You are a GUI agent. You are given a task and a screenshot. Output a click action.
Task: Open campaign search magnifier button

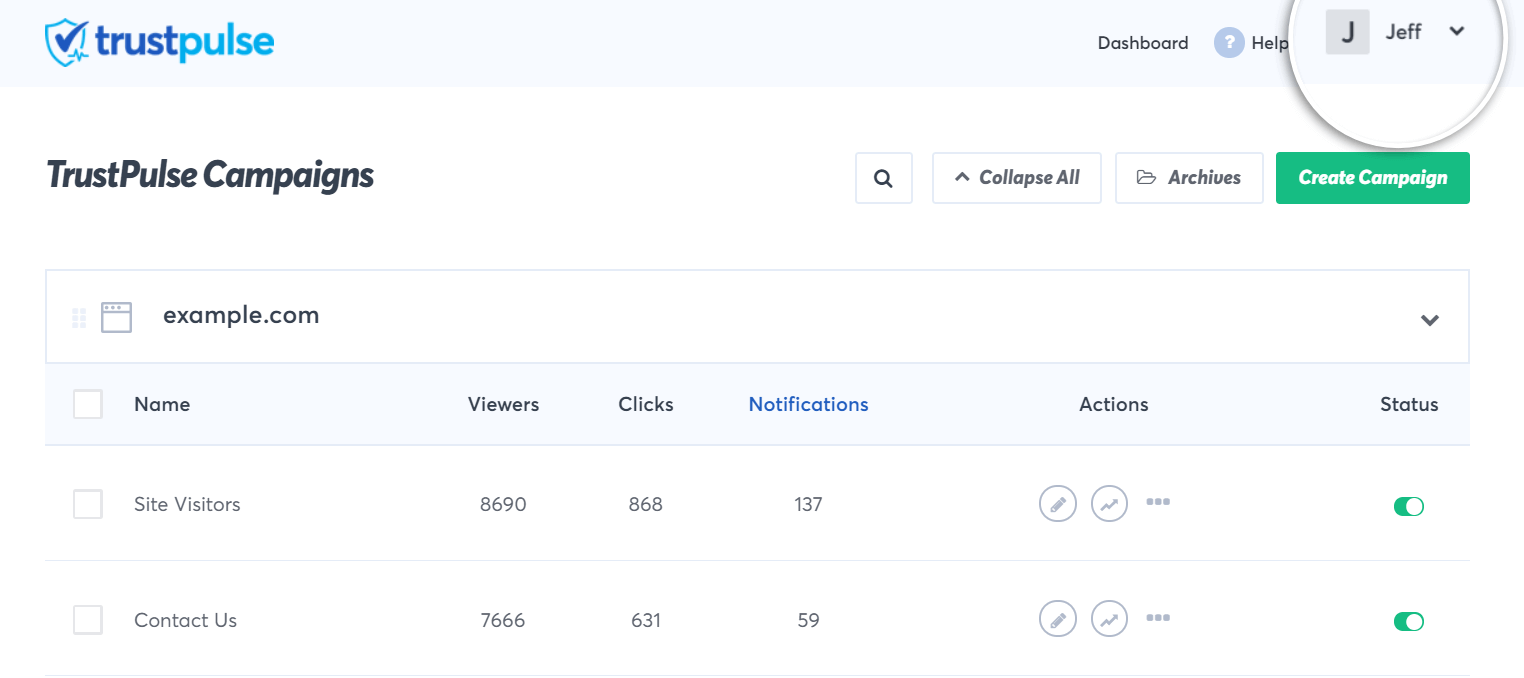pos(883,178)
